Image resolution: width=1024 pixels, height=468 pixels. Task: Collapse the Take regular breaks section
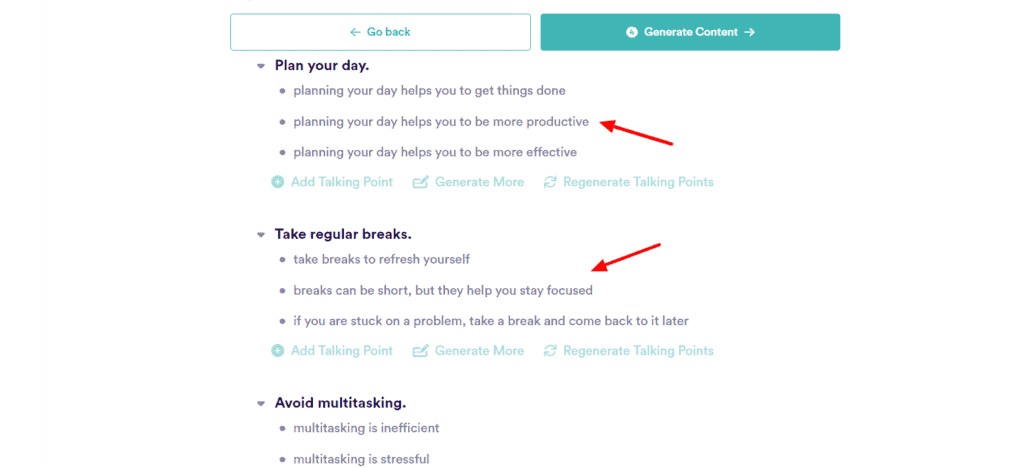[261, 235]
